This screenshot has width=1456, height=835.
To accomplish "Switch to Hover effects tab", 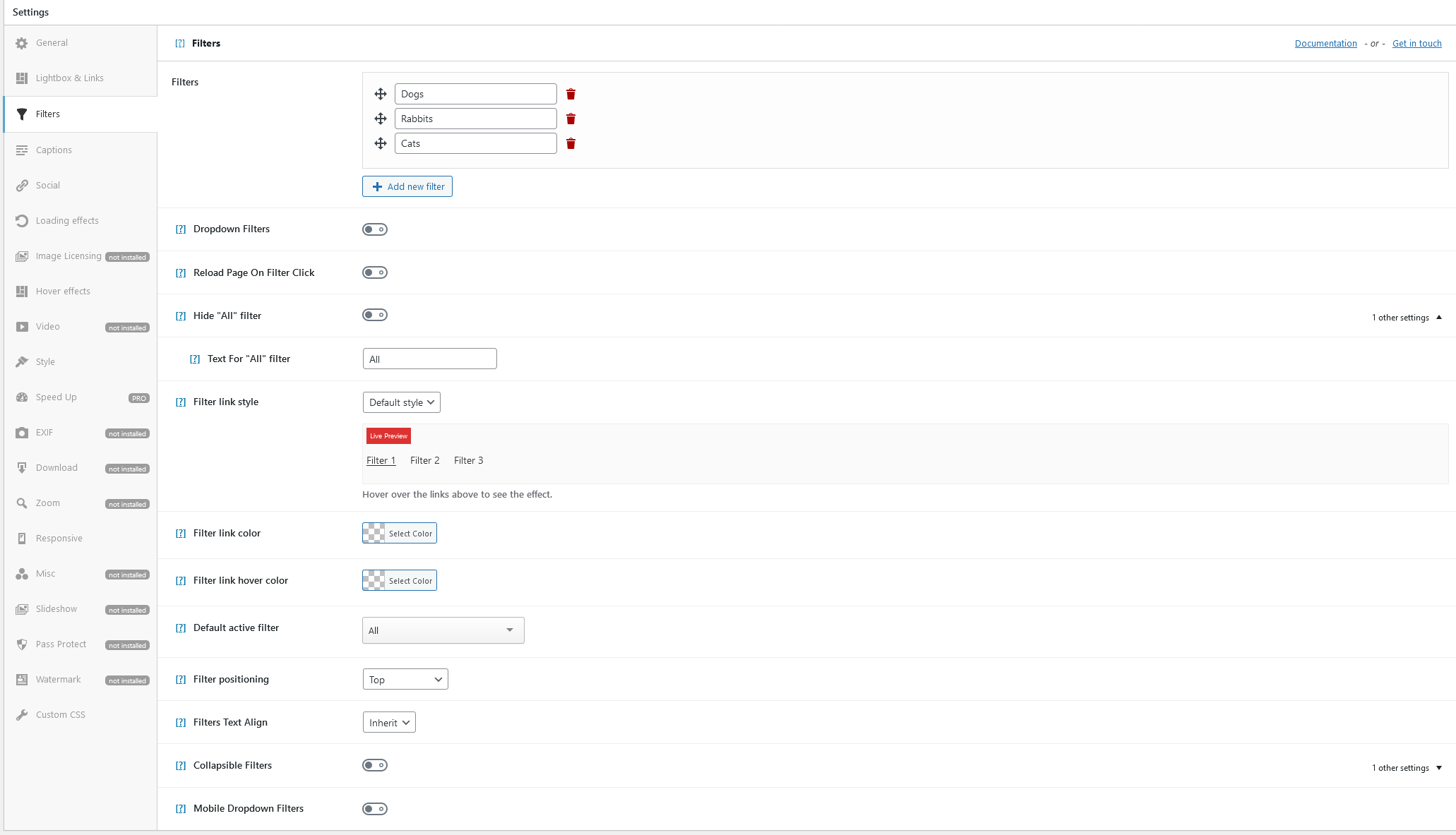I will (x=63, y=292).
